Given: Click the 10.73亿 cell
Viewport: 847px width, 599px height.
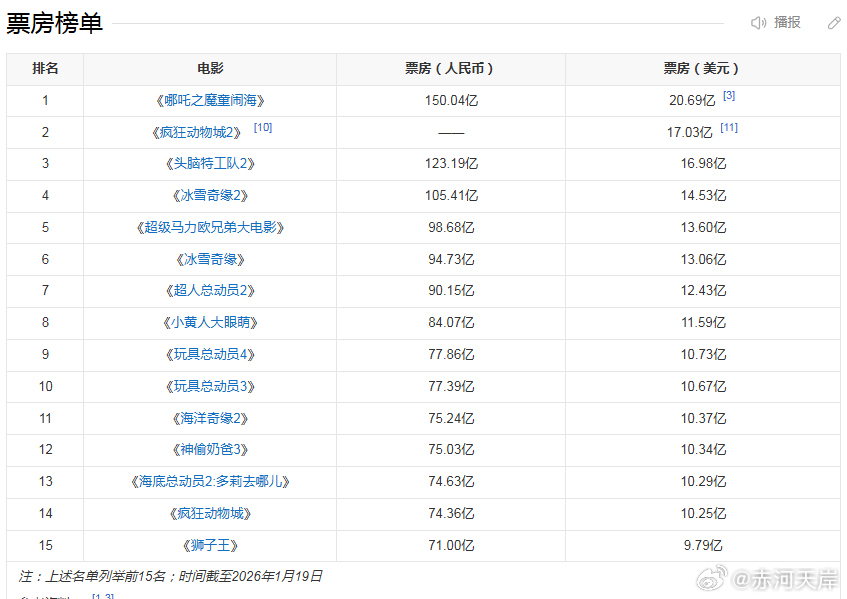Looking at the screenshot, I should [703, 354].
